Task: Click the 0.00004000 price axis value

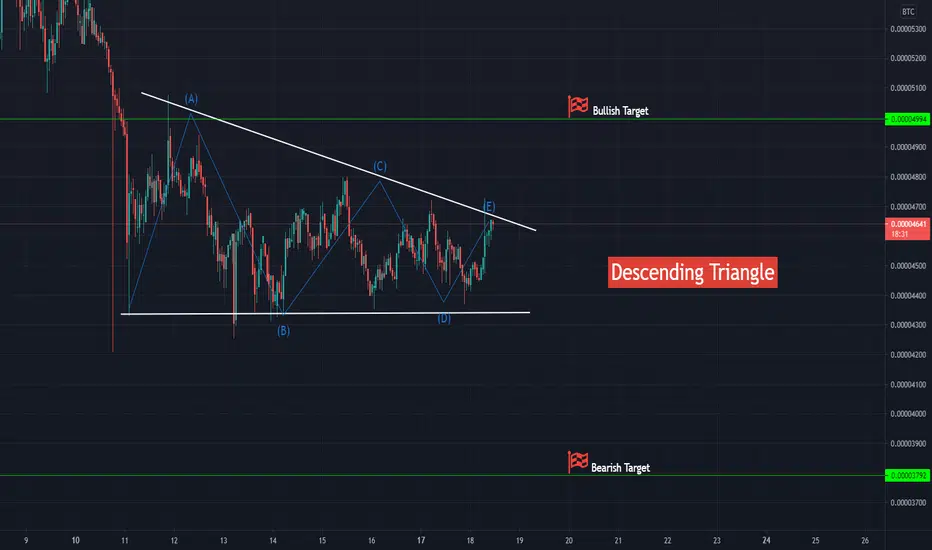Action: coord(908,414)
